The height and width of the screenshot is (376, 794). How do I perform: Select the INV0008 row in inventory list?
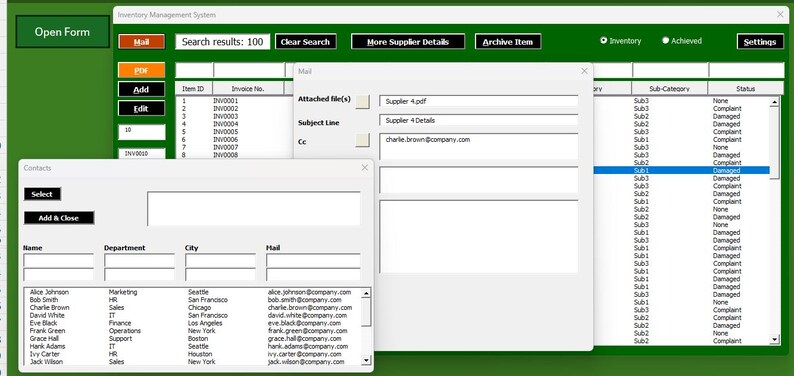click(234, 155)
